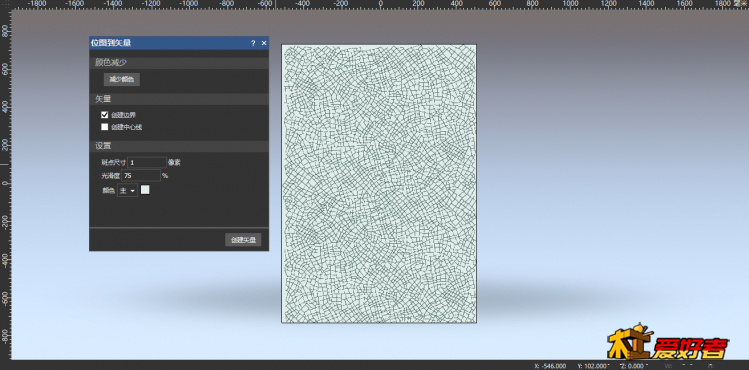Close the 位图到矢量 dialog
The width and height of the screenshot is (749, 370).
click(x=264, y=43)
